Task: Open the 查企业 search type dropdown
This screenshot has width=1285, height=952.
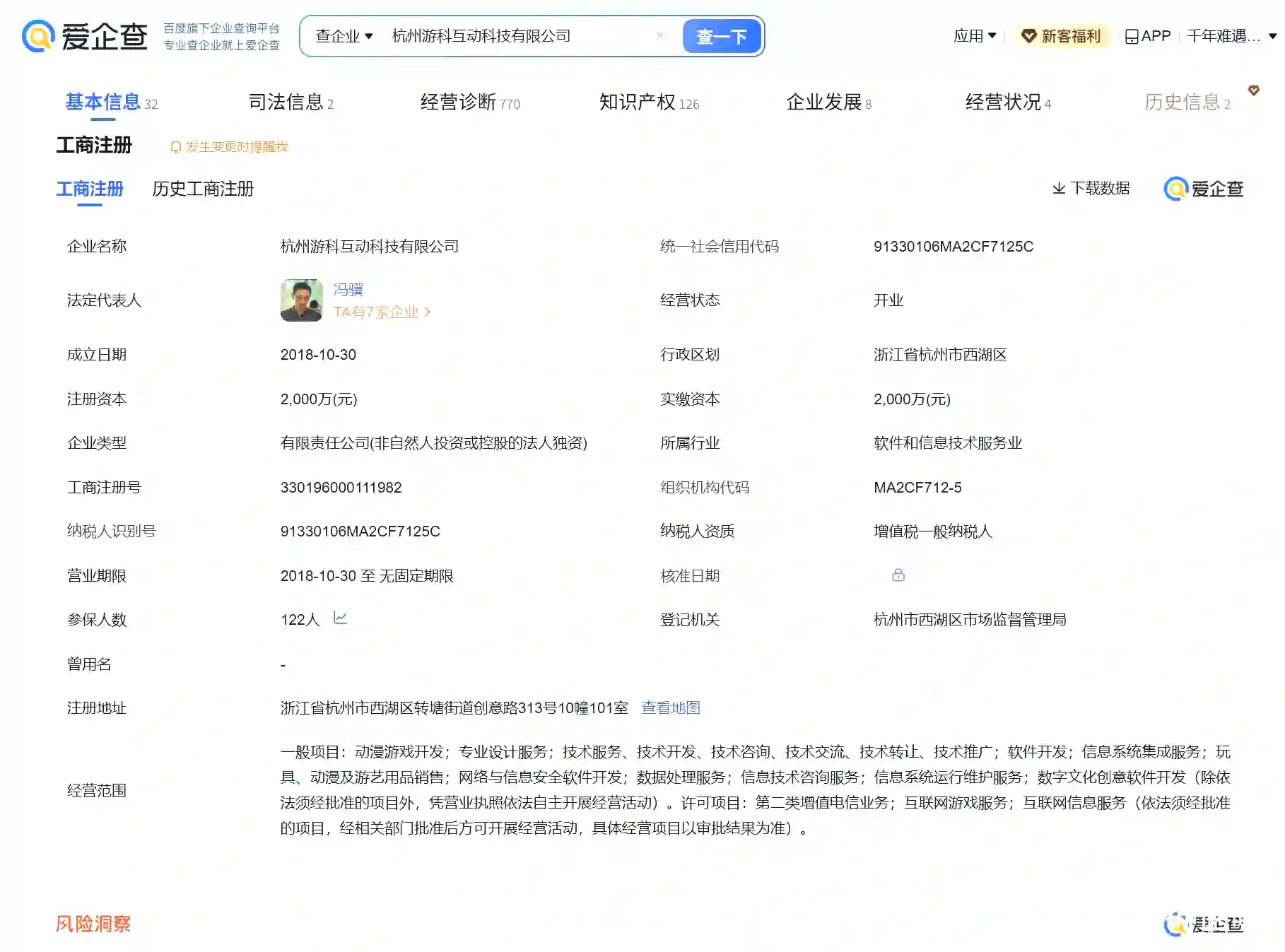Action: 344,36
